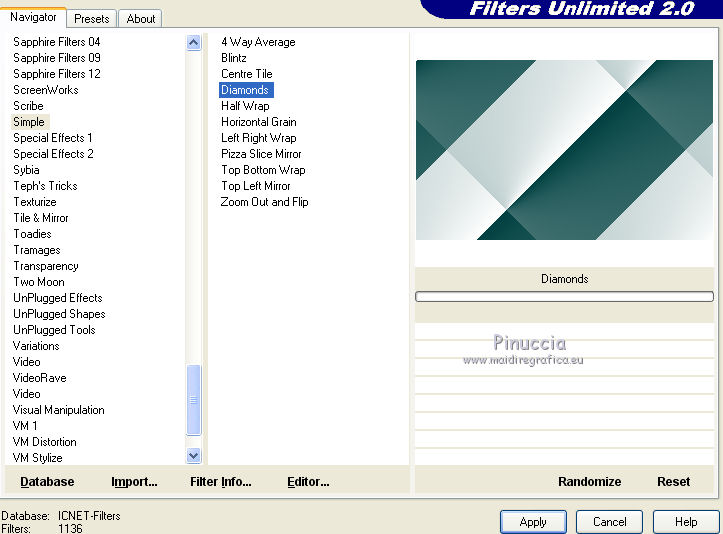Choose the Pizza Slice Mirror filter

(x=261, y=154)
